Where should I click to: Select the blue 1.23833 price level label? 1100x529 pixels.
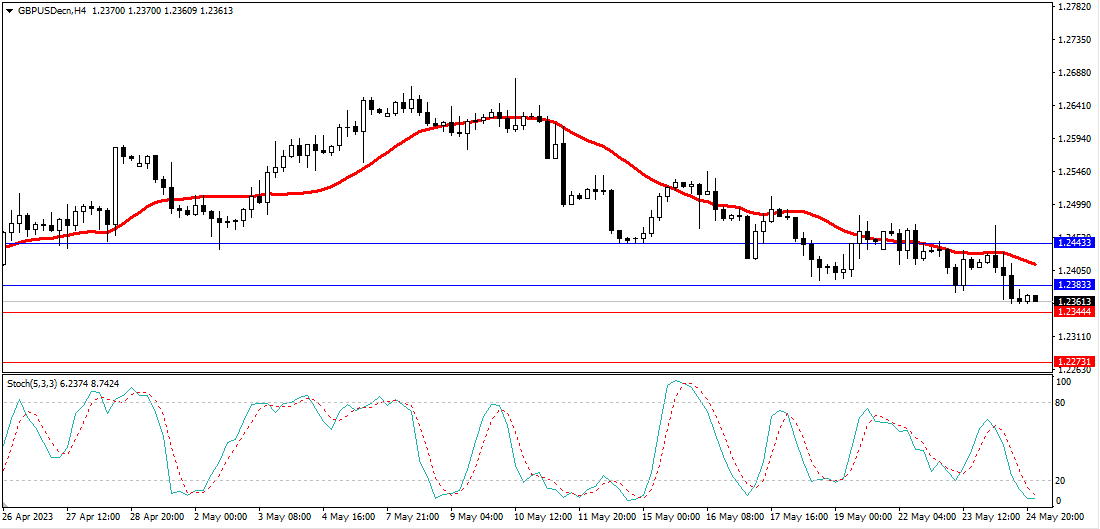(1075, 285)
